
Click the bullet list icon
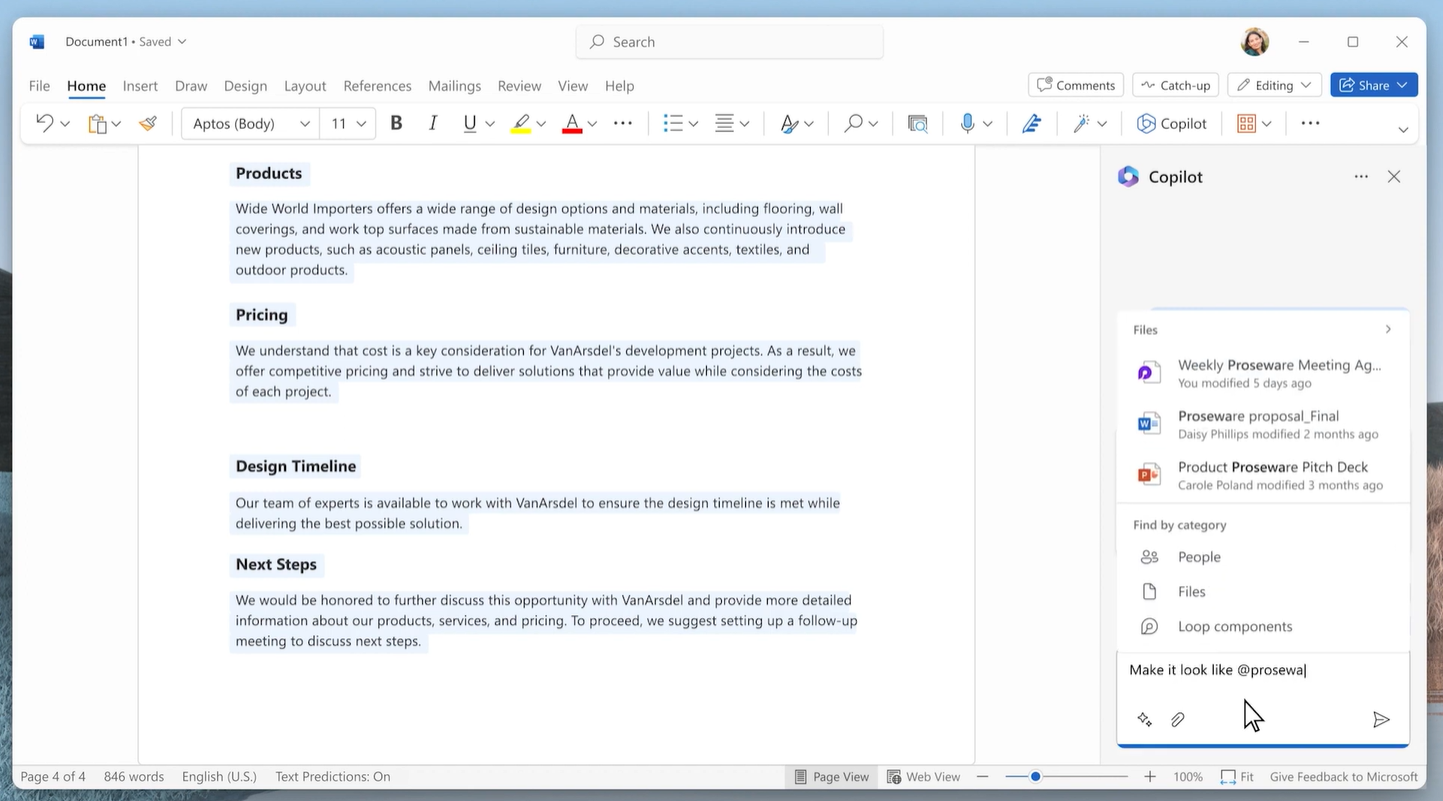[x=673, y=123]
